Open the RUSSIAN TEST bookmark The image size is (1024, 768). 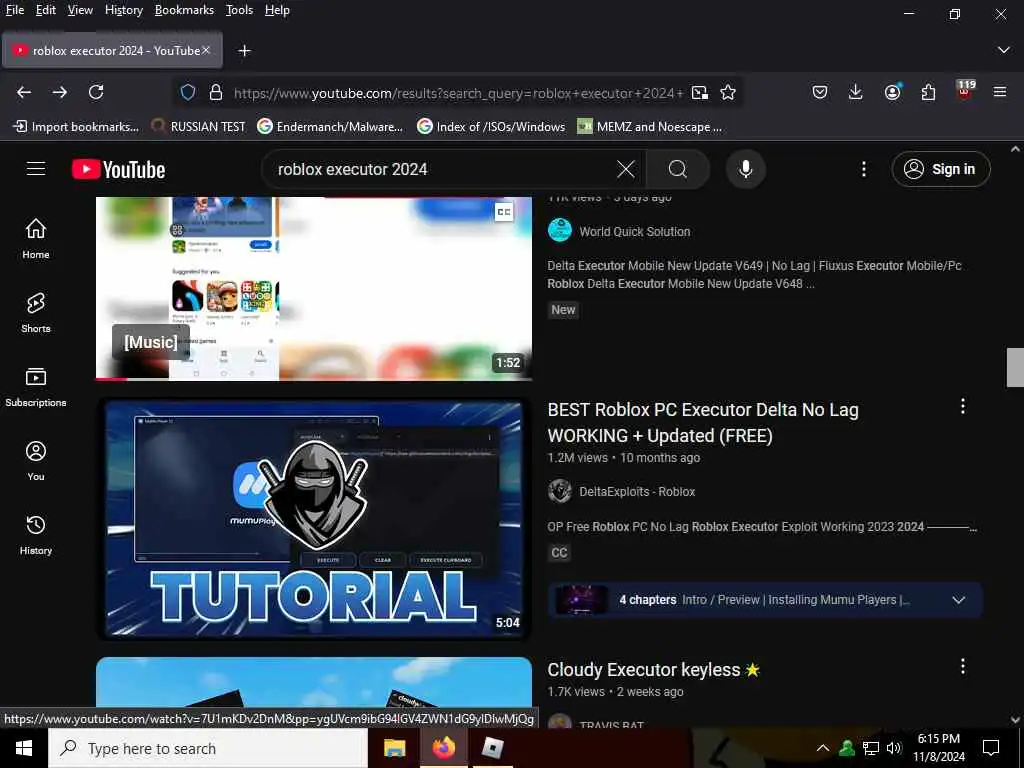198,127
